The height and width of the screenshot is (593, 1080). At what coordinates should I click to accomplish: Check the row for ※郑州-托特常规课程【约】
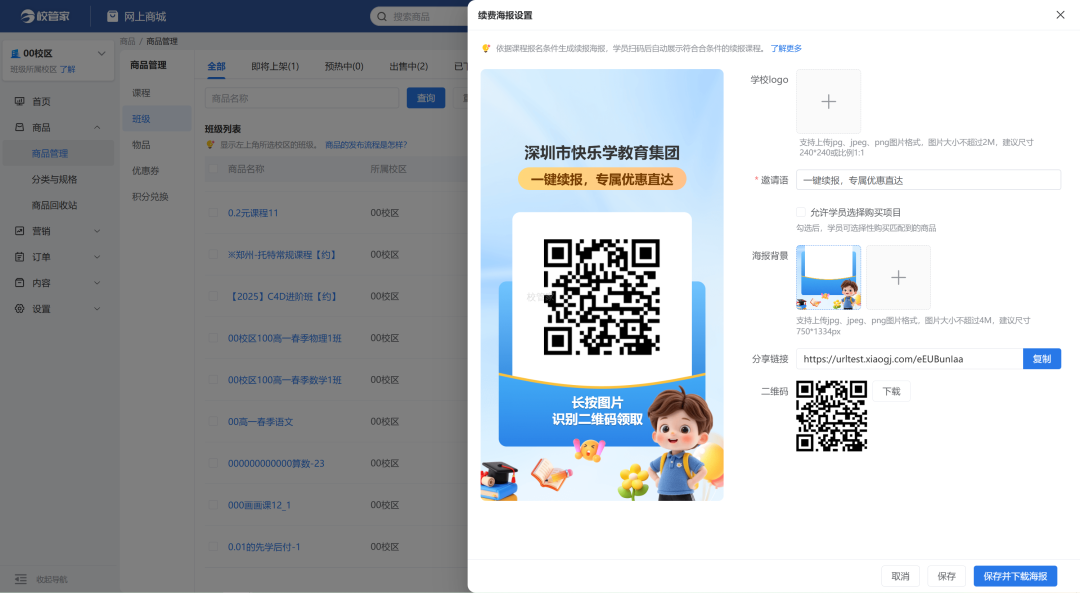click(213, 254)
